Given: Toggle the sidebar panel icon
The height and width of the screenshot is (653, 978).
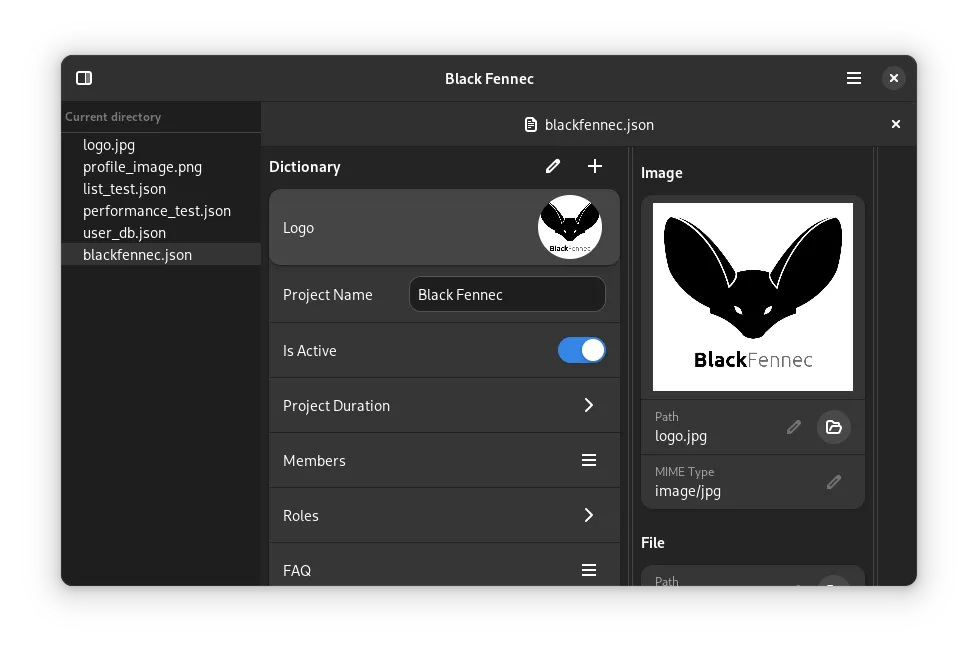Looking at the screenshot, I should [84, 78].
